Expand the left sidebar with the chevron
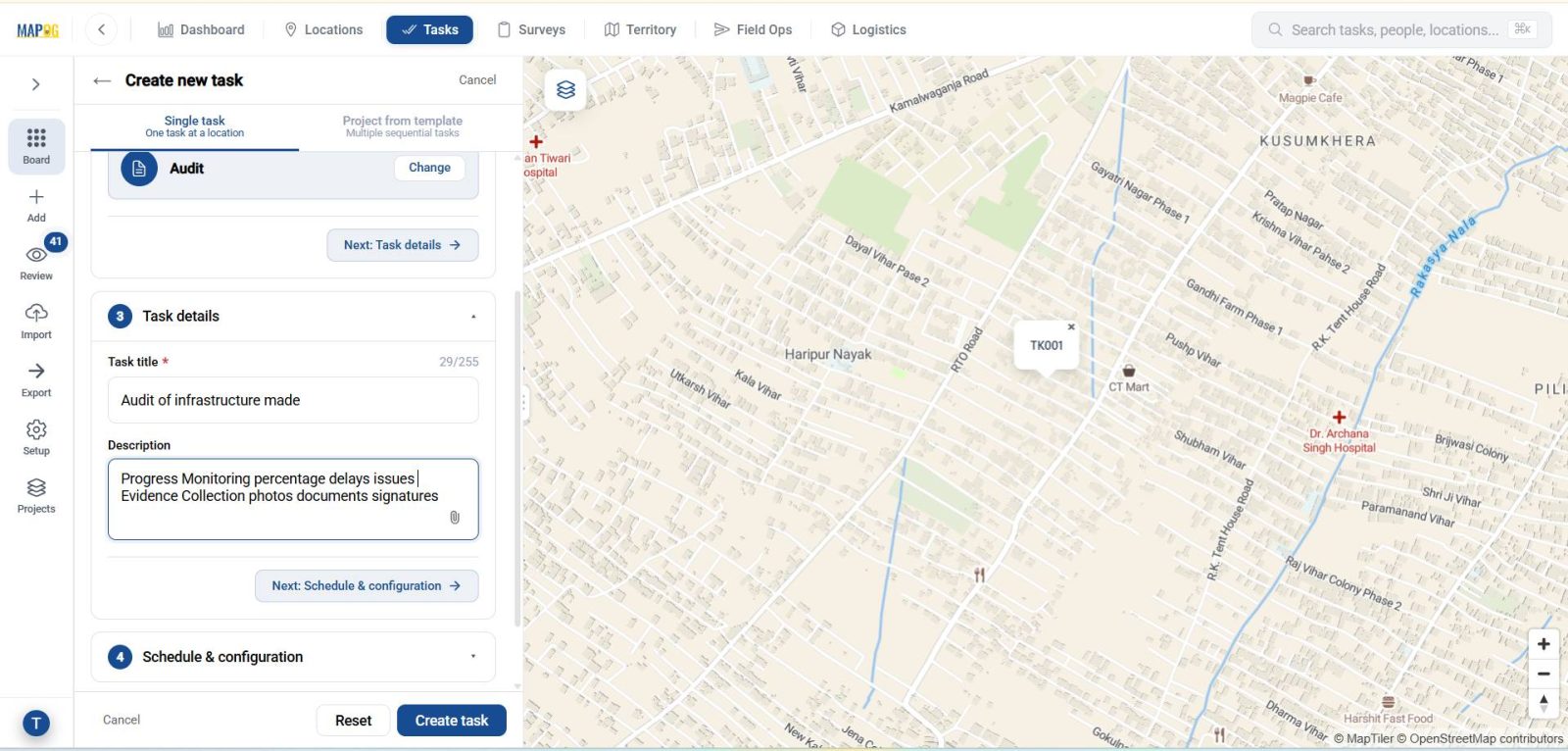The height and width of the screenshot is (751, 1568). [36, 84]
